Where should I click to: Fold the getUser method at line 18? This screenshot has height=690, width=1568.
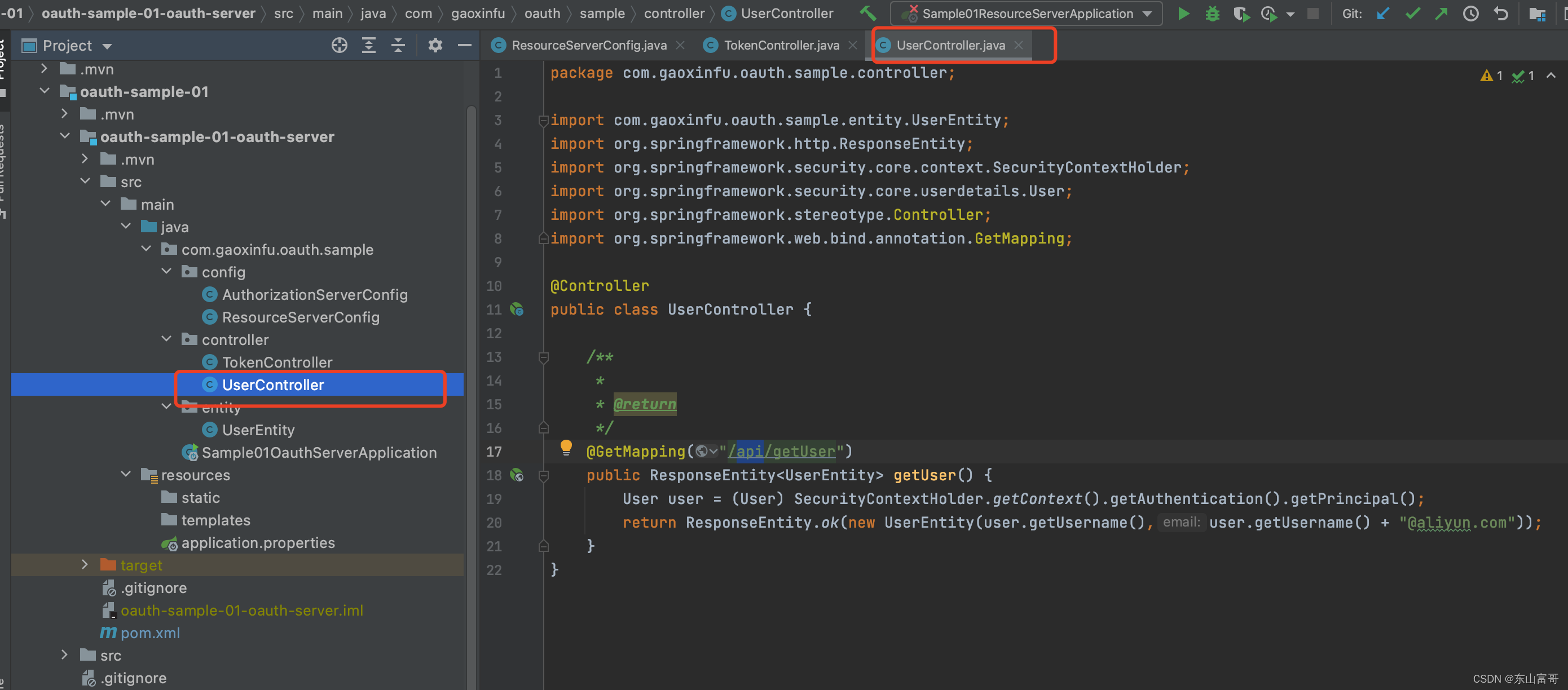(x=544, y=475)
